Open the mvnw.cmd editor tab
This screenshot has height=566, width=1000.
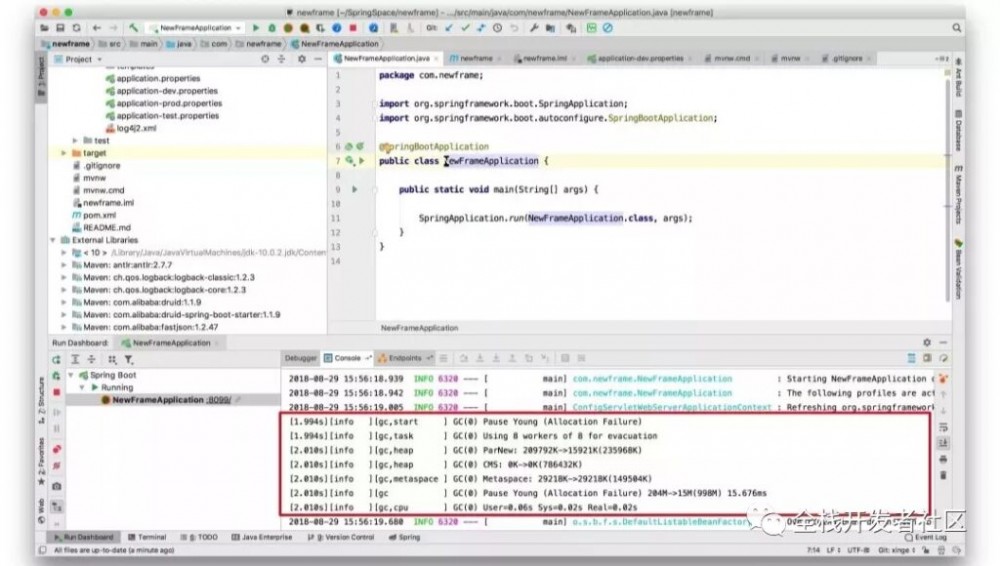coord(732,58)
